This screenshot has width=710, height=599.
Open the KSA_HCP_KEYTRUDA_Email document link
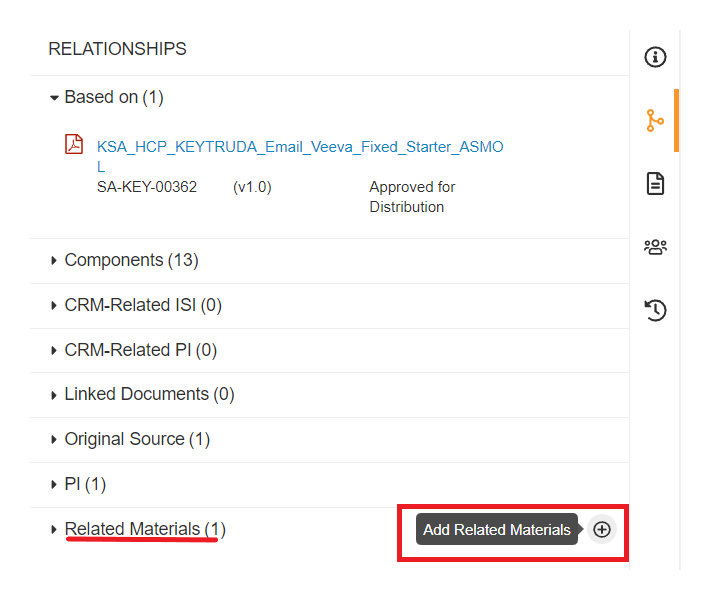point(300,157)
